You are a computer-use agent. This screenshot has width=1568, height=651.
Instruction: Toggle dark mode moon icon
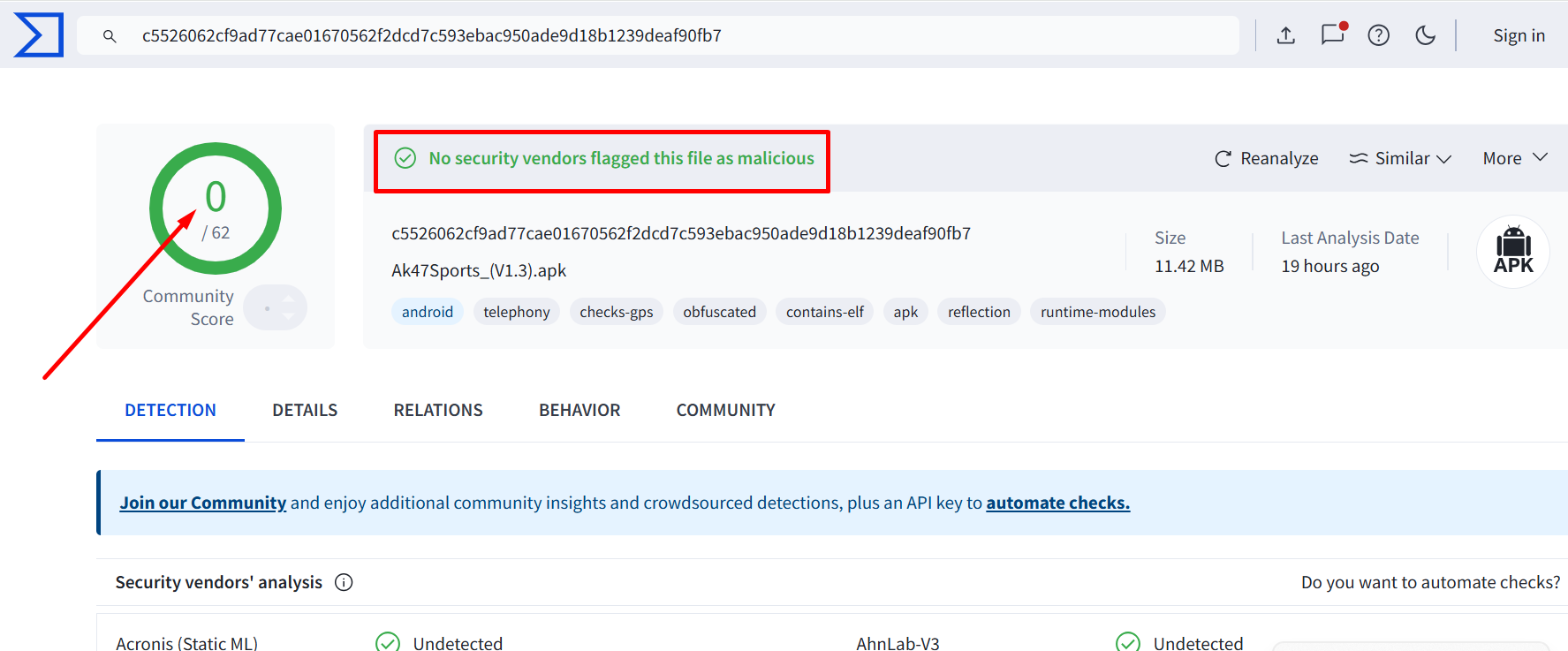pyautogui.click(x=1425, y=35)
